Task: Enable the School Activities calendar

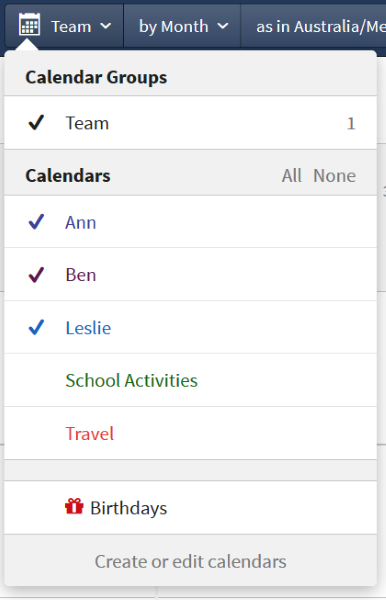Action: [x=191, y=380]
